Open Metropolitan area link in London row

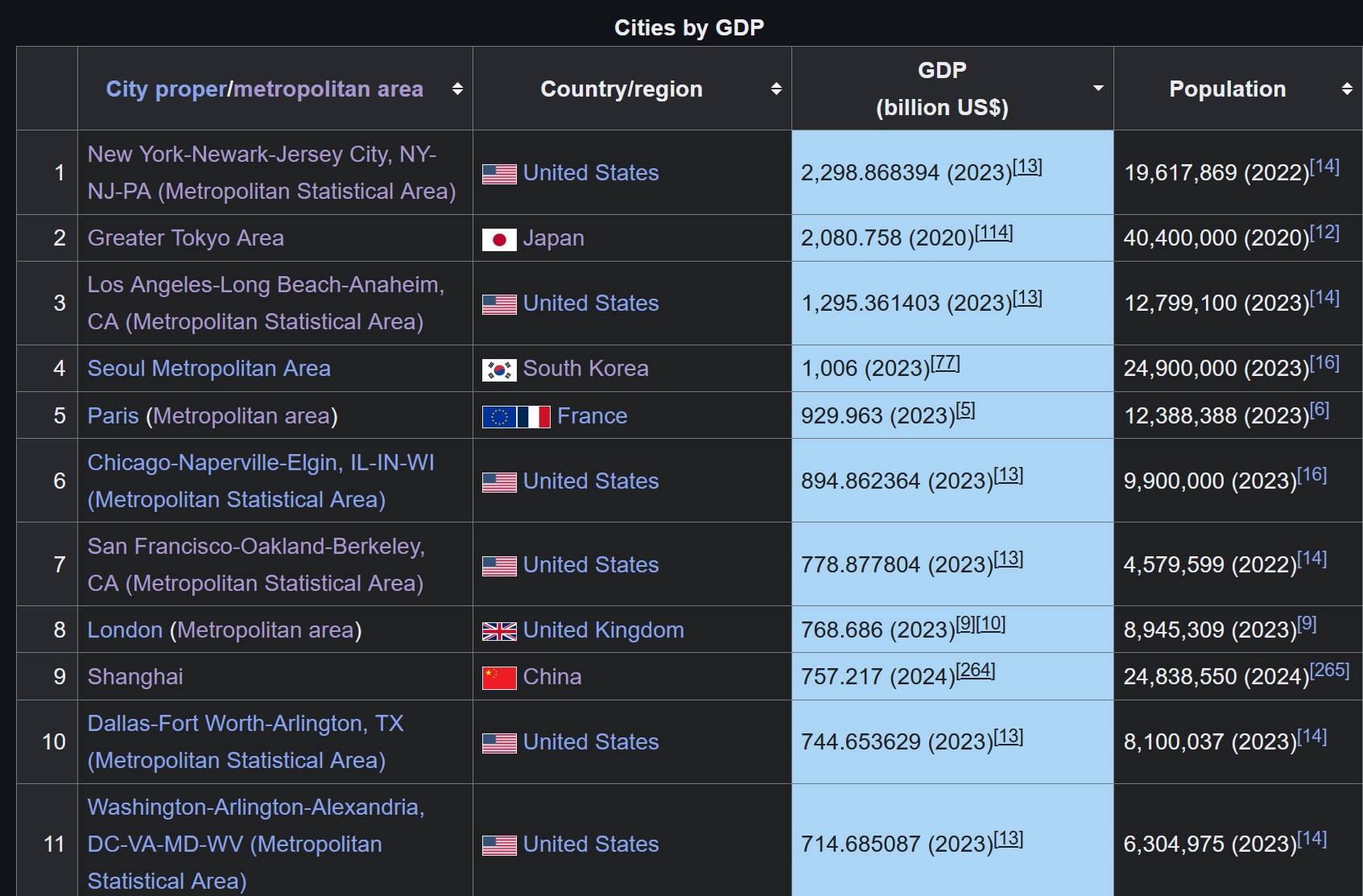click(x=266, y=630)
